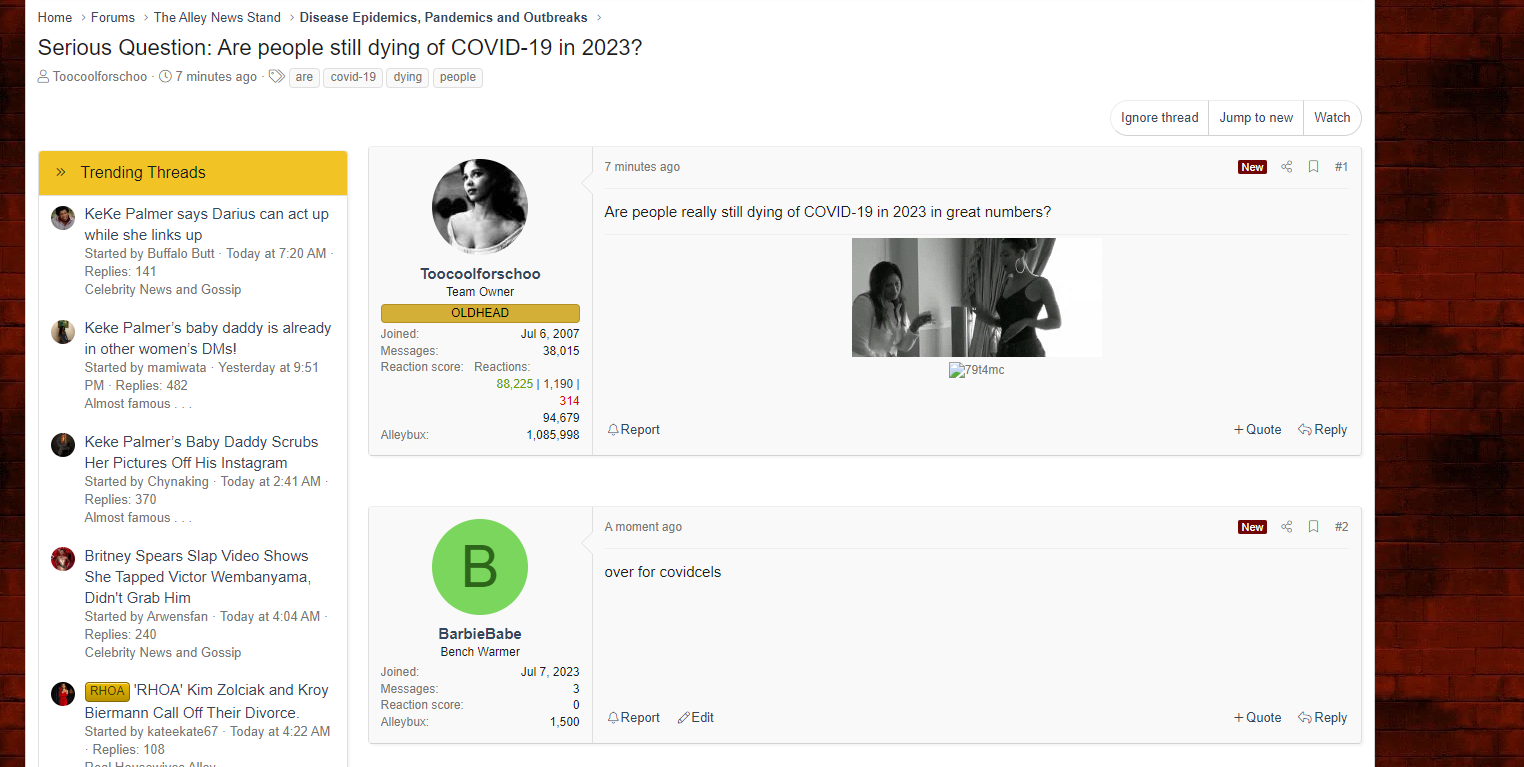
Task: Open Toocoolforschoo's profile avatar
Action: point(480,207)
